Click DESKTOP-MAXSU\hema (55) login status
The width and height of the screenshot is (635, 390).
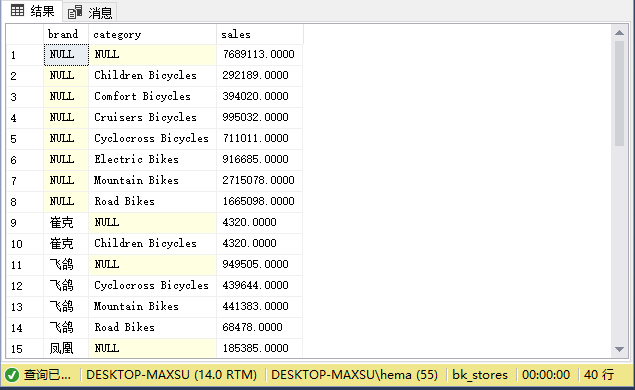tap(354, 375)
